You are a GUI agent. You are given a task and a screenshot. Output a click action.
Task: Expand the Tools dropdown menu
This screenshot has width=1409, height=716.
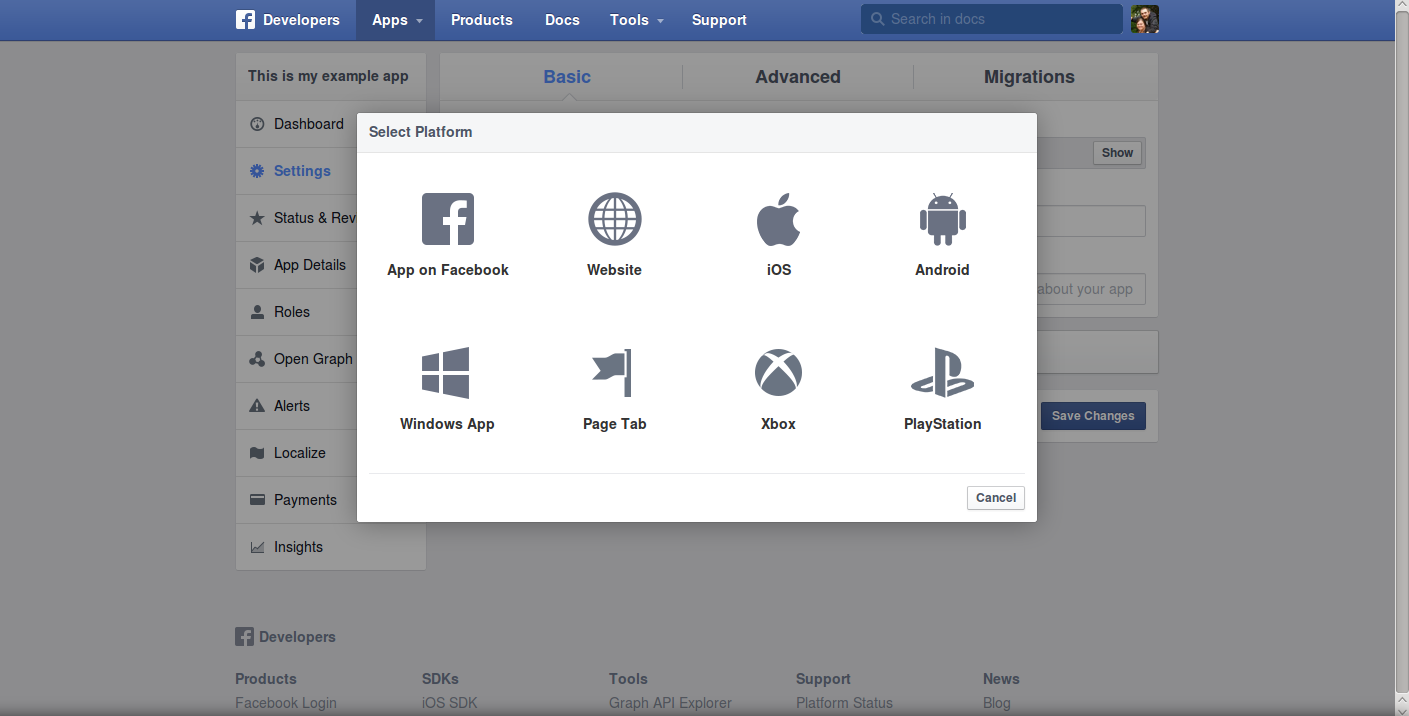click(x=636, y=20)
